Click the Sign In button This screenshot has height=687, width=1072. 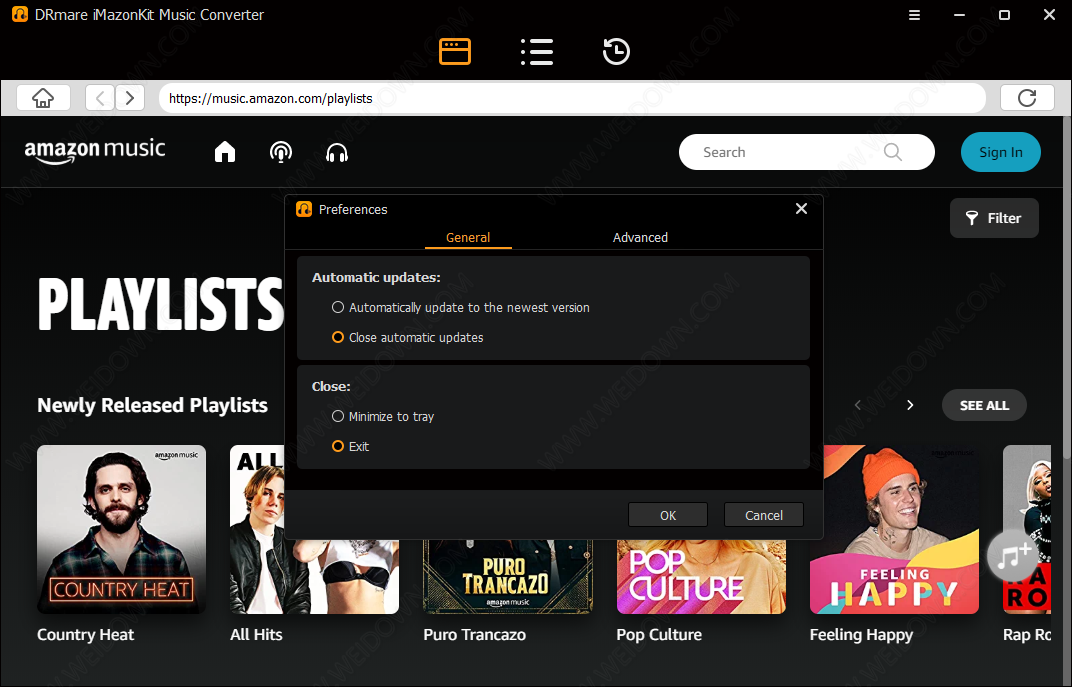click(x=1001, y=152)
